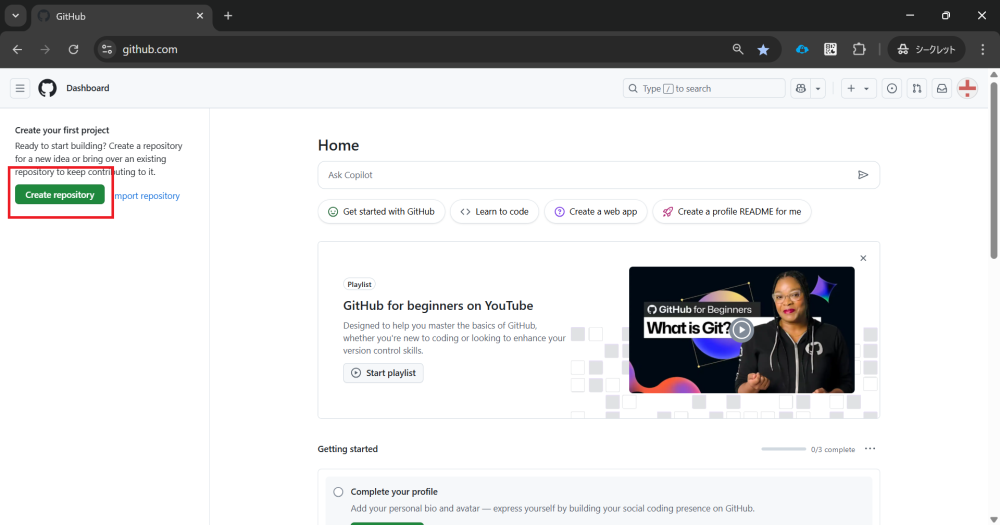Screen dimensions: 1000x525
Task: Click the Getting started progress bar
Action: click(783, 449)
